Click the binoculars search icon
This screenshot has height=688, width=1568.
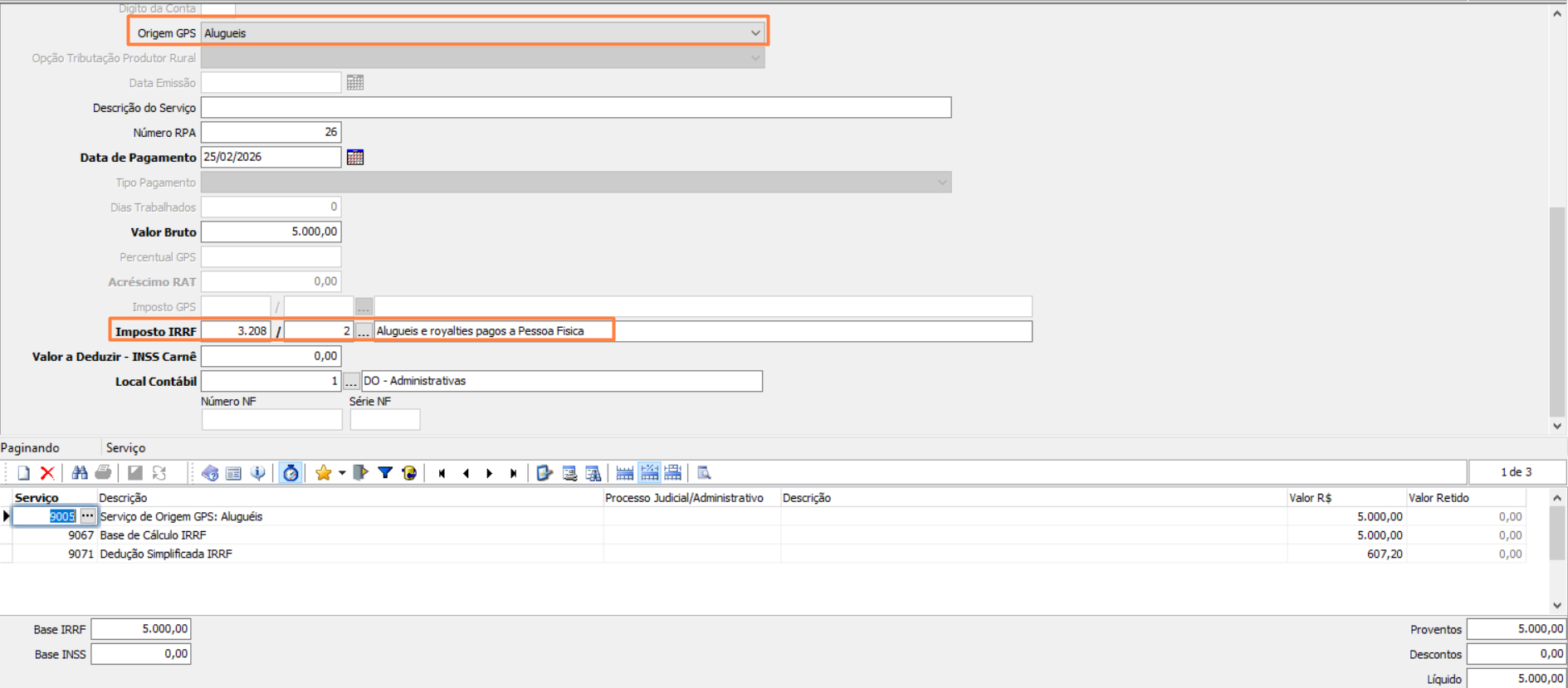[x=80, y=473]
